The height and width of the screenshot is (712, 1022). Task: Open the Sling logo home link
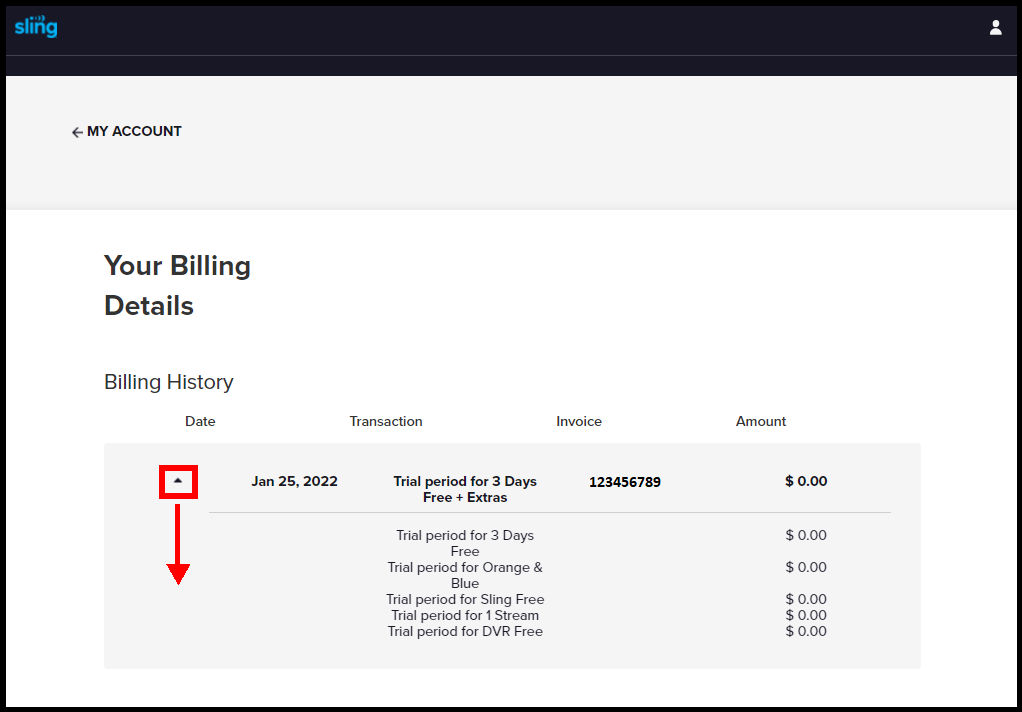[36, 27]
